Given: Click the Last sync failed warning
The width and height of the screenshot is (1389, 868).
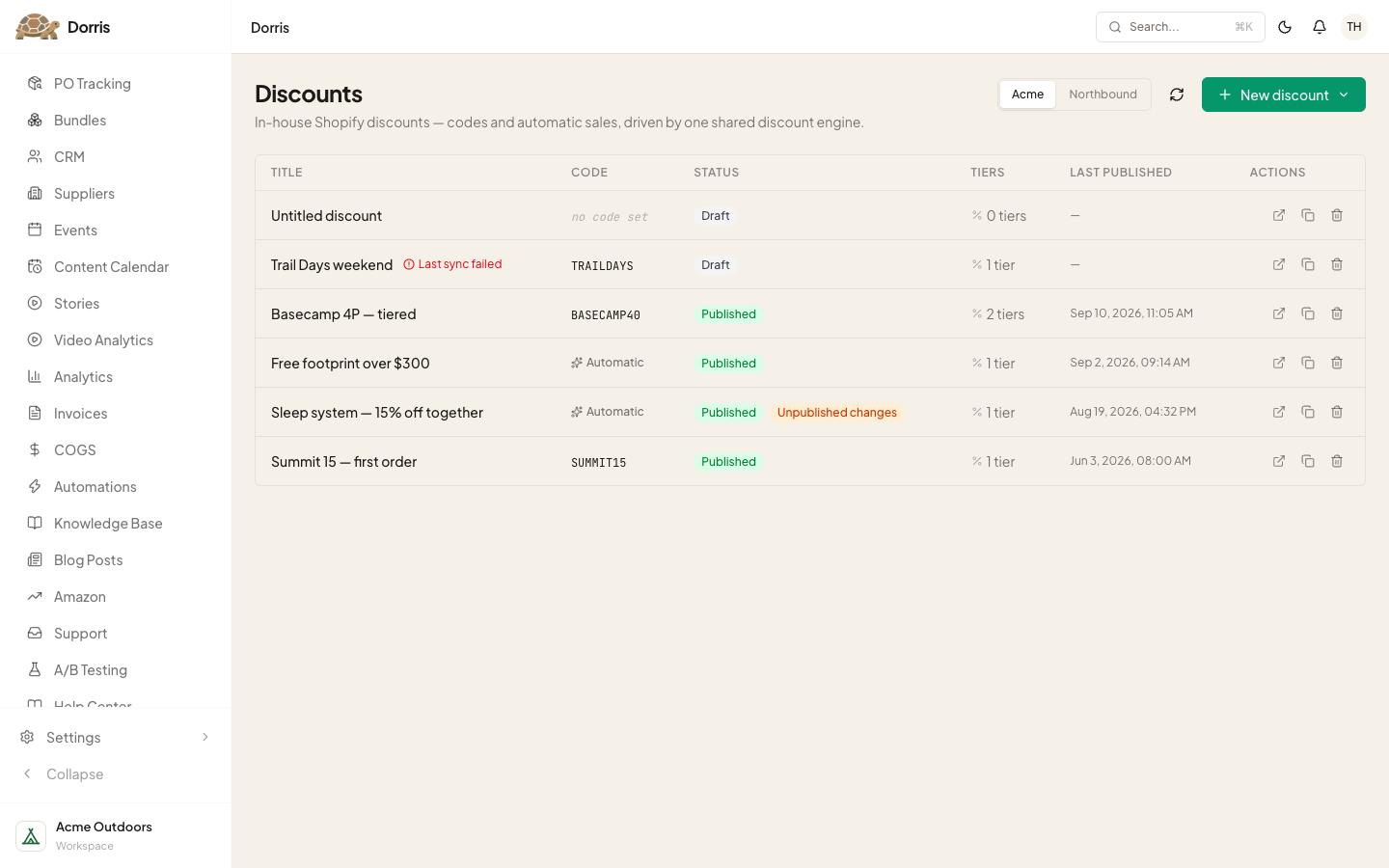Looking at the screenshot, I should 452,264.
